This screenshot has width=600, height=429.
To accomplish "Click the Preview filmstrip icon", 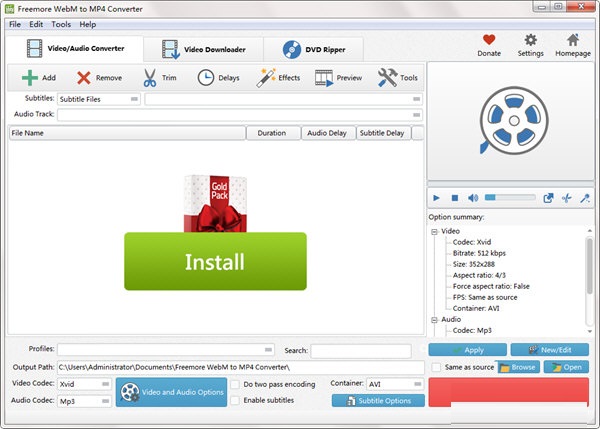I will click(324, 77).
